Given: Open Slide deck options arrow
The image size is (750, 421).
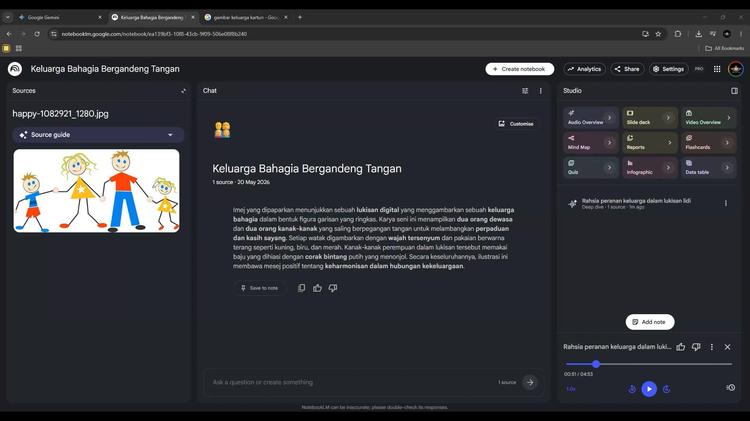Looking at the screenshot, I should [x=668, y=118].
